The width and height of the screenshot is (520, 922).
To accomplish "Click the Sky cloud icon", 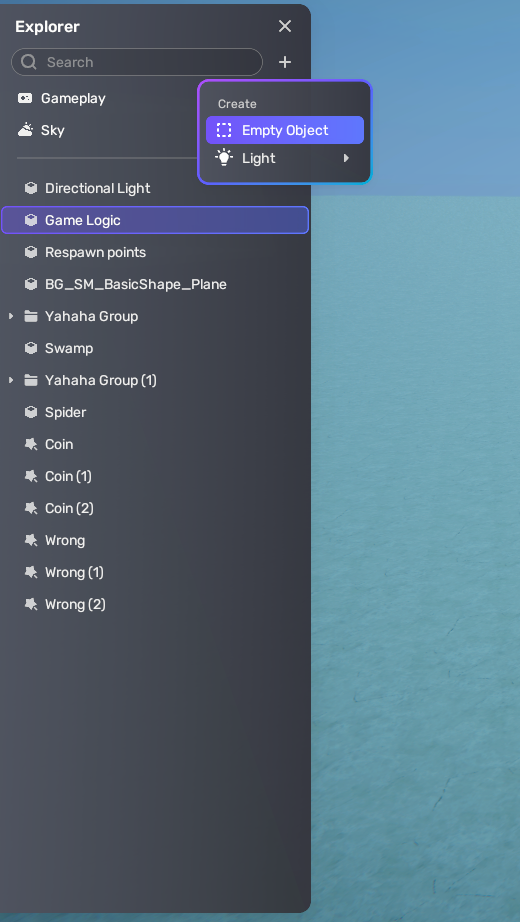I will pos(25,130).
